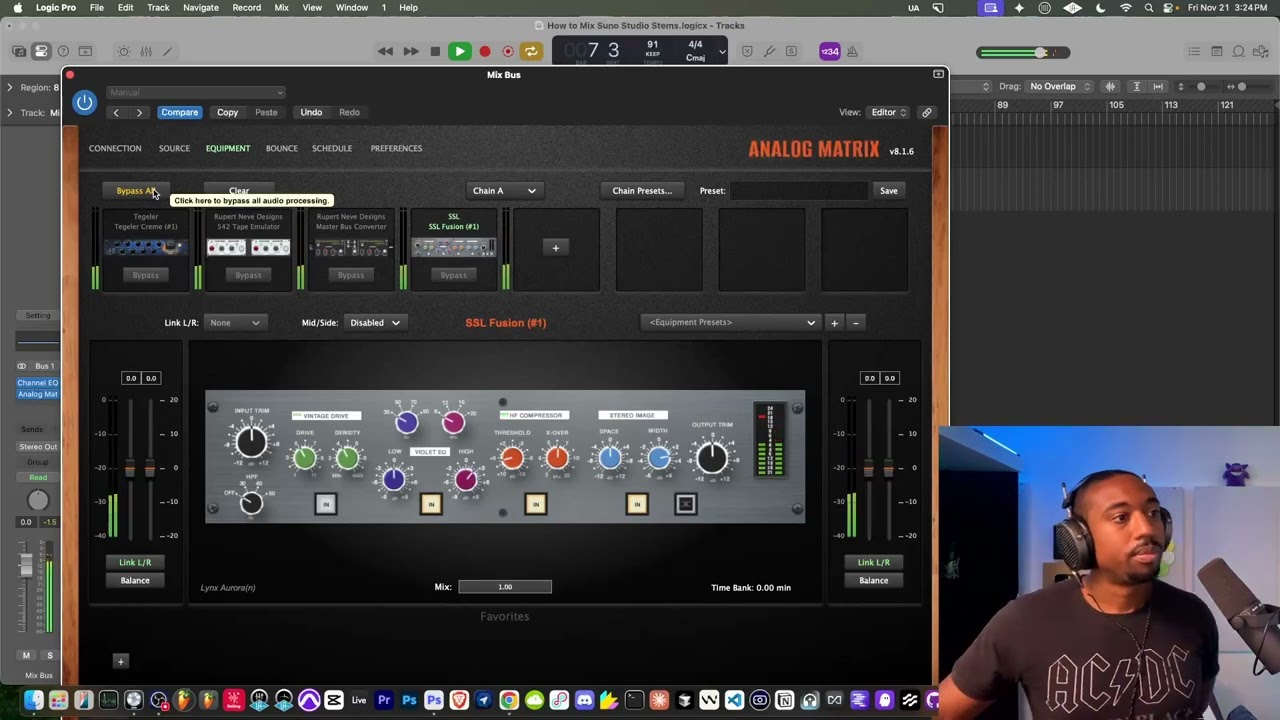Open the Mixer faders icon
This screenshot has height=720, width=1280.
[146, 51]
